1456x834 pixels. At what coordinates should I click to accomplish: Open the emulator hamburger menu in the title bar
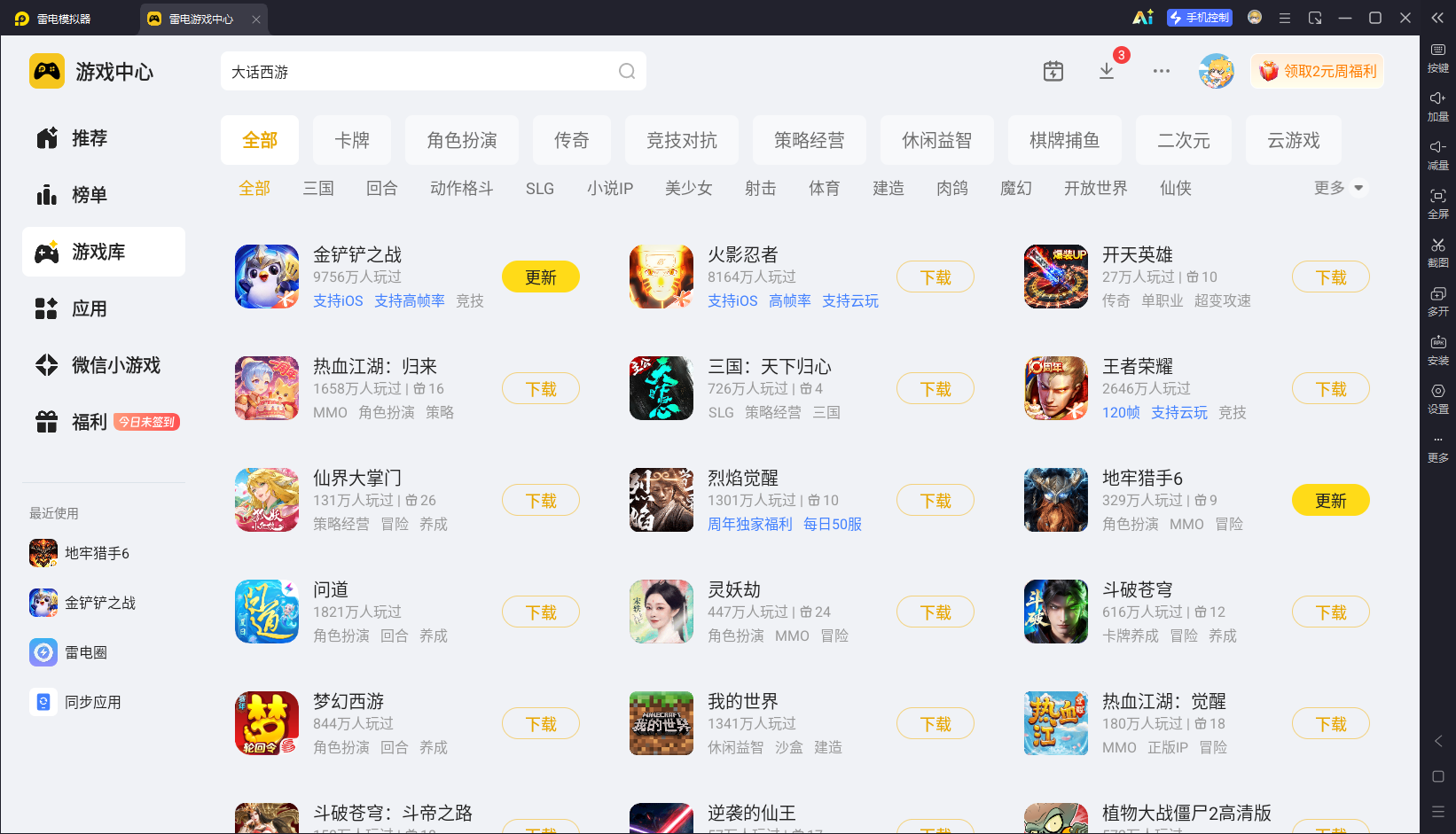1284,18
